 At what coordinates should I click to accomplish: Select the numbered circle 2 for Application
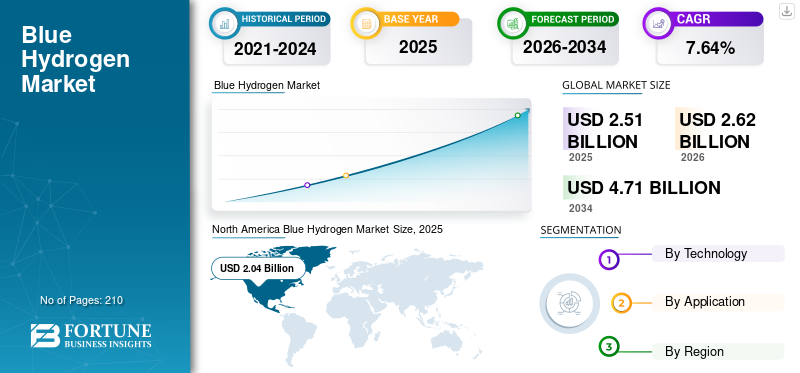pyautogui.click(x=621, y=303)
